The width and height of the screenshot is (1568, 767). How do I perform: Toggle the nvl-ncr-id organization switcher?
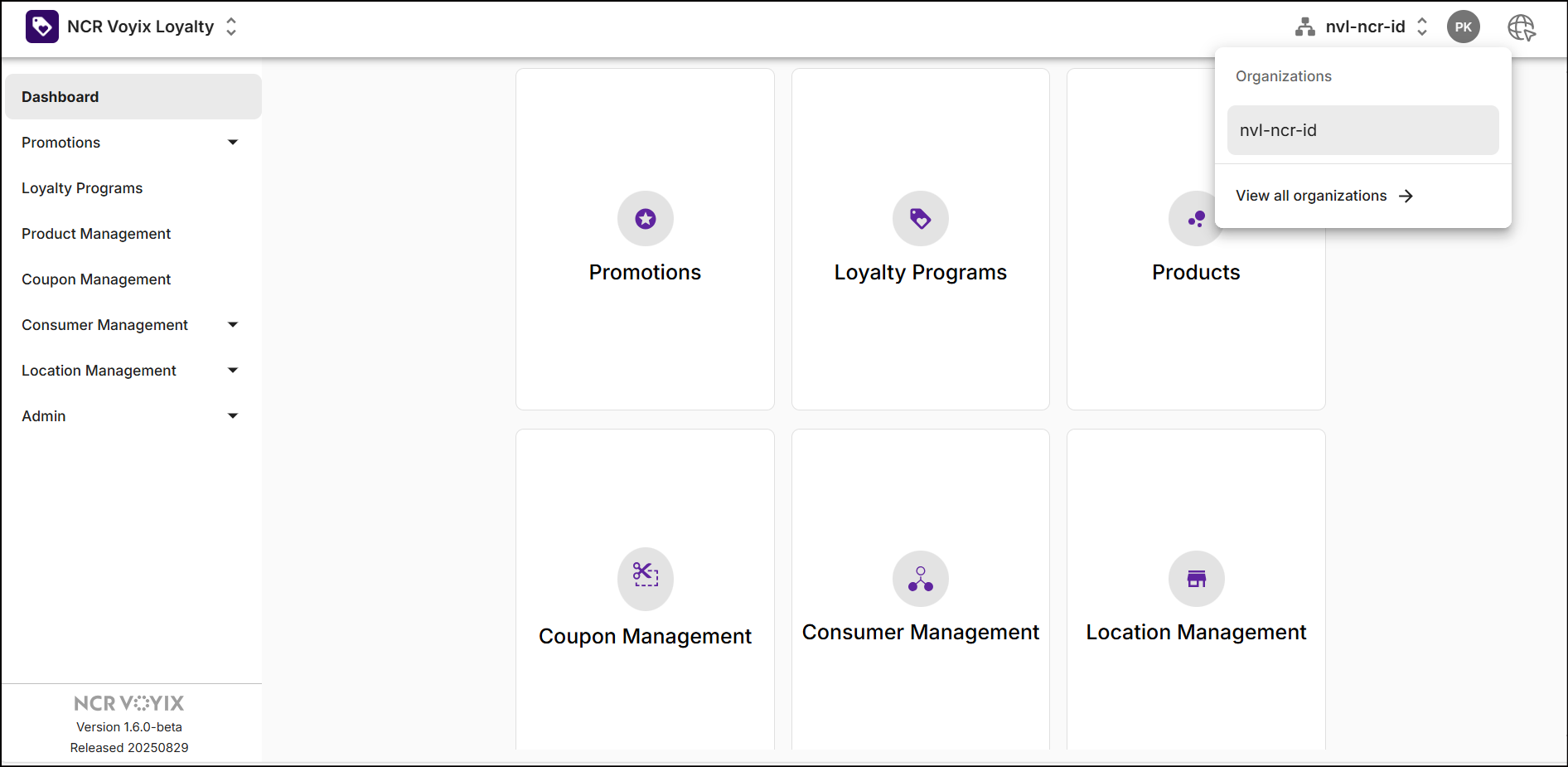[x=1421, y=27]
